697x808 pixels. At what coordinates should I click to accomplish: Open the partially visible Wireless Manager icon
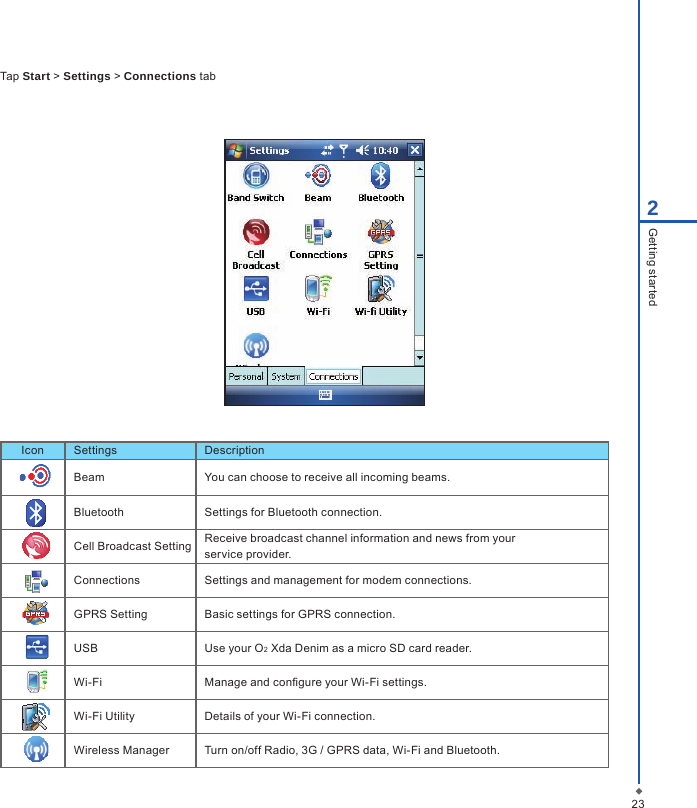[256, 346]
